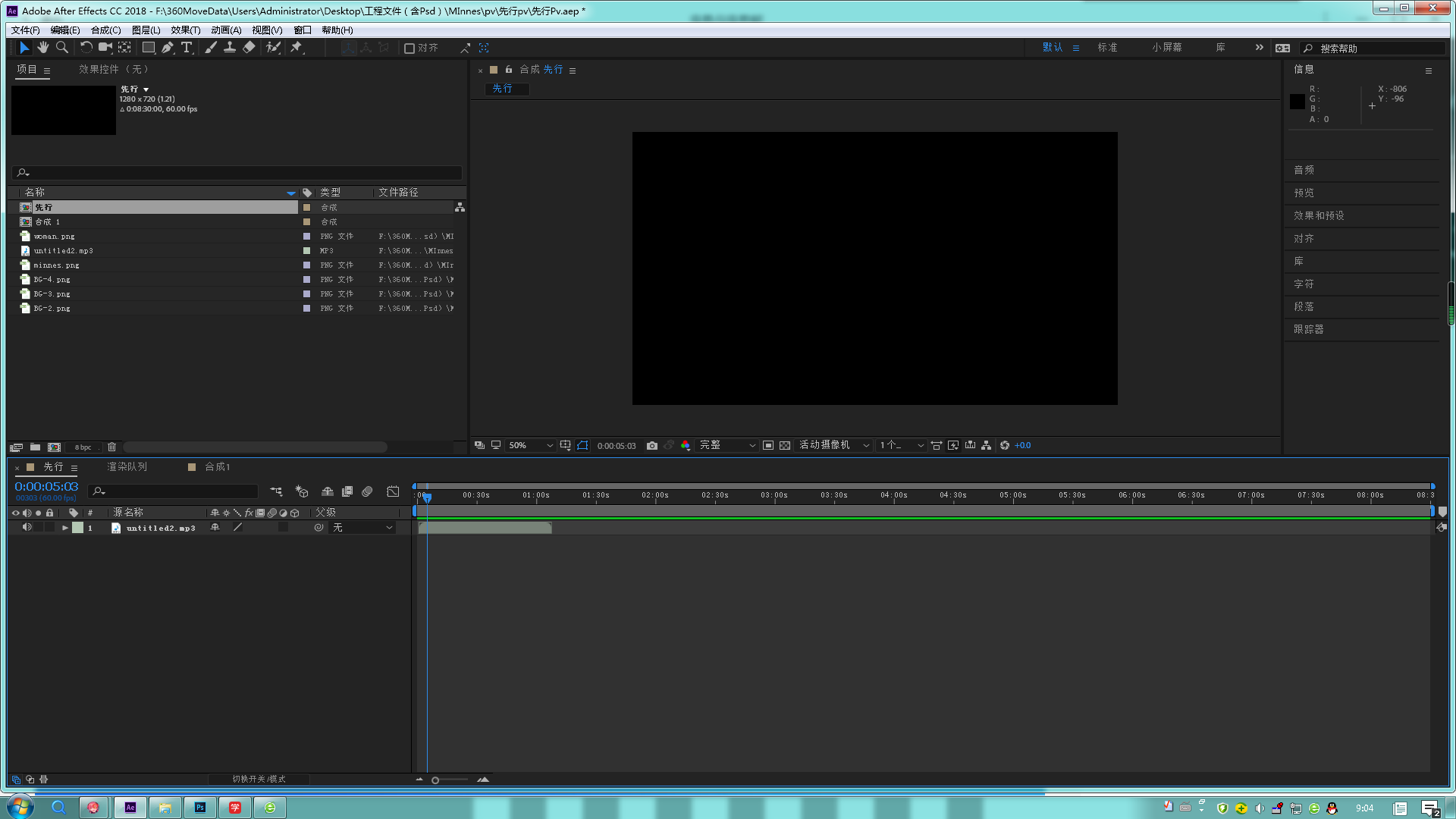
Task: Click the region of interest icon
Action: tap(768, 446)
